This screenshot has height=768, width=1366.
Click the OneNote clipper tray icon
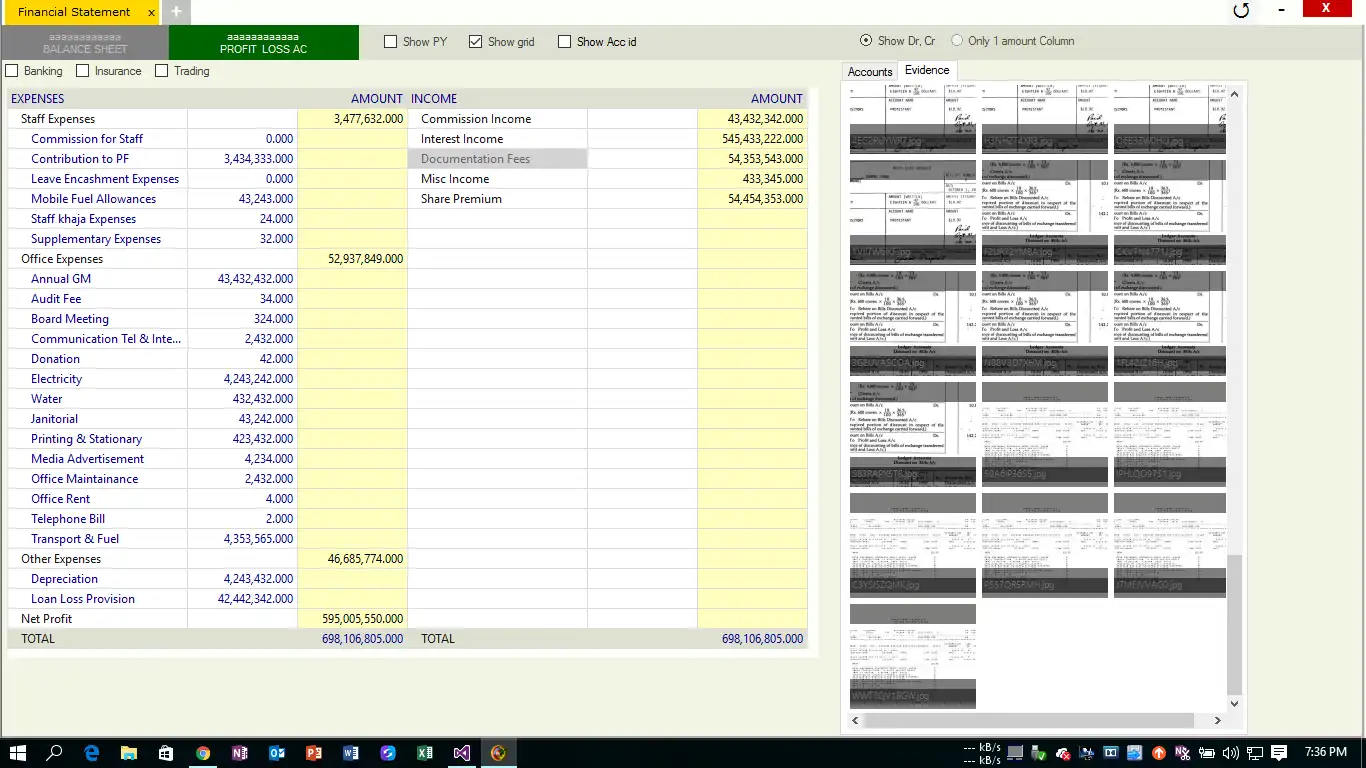click(x=1183, y=753)
